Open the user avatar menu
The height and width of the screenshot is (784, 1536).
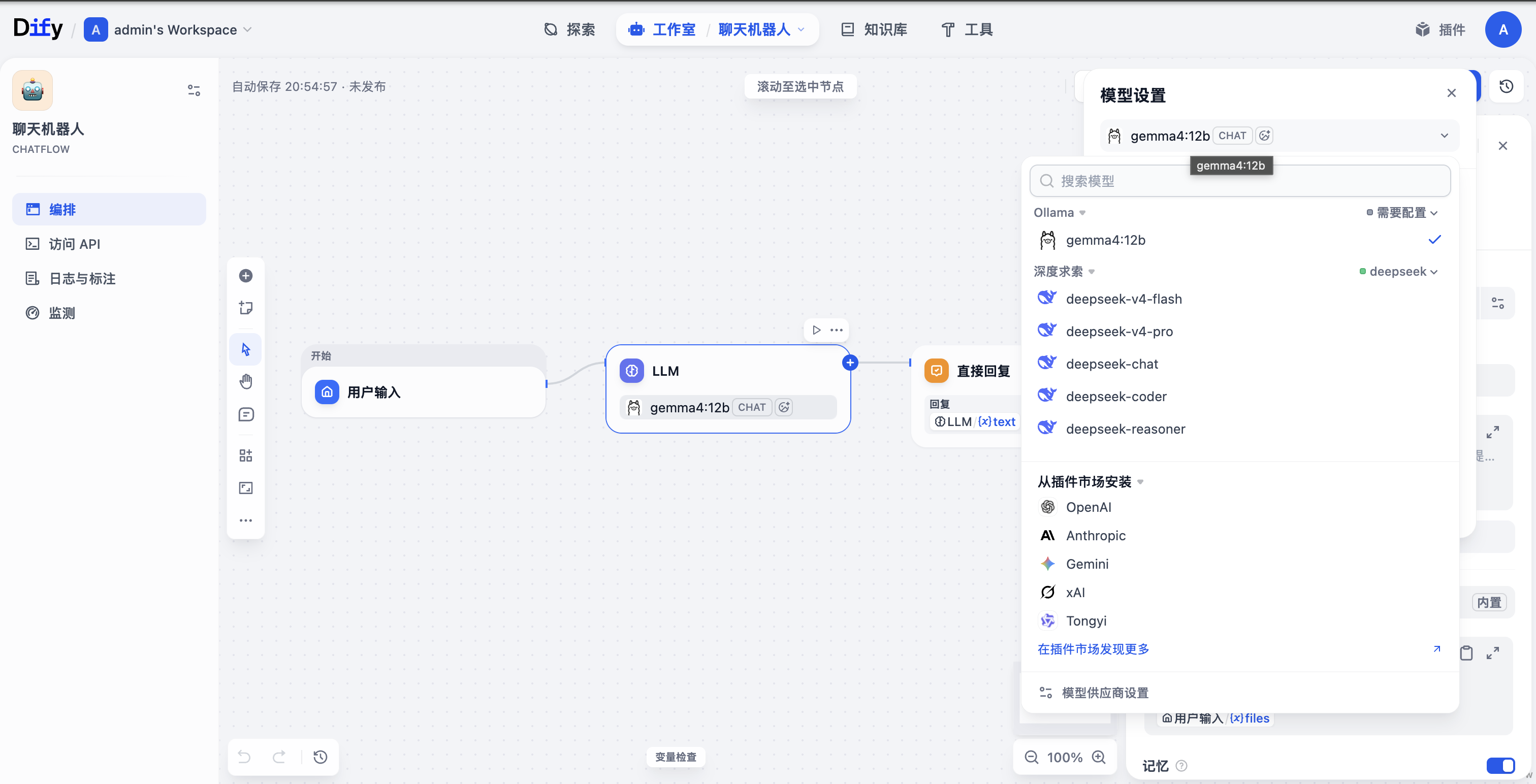pyautogui.click(x=1503, y=29)
